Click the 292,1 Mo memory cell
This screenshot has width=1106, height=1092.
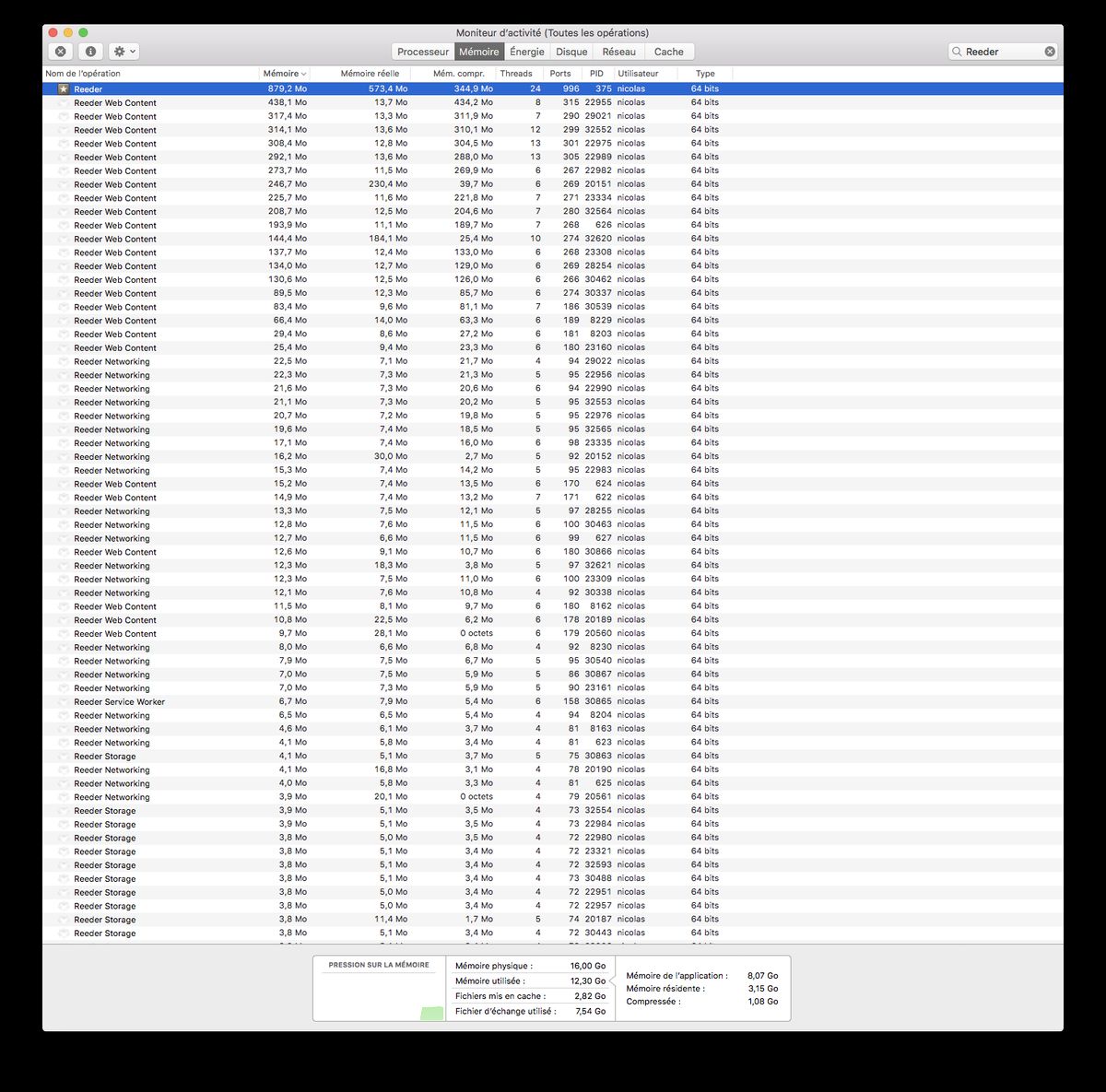tap(288, 157)
